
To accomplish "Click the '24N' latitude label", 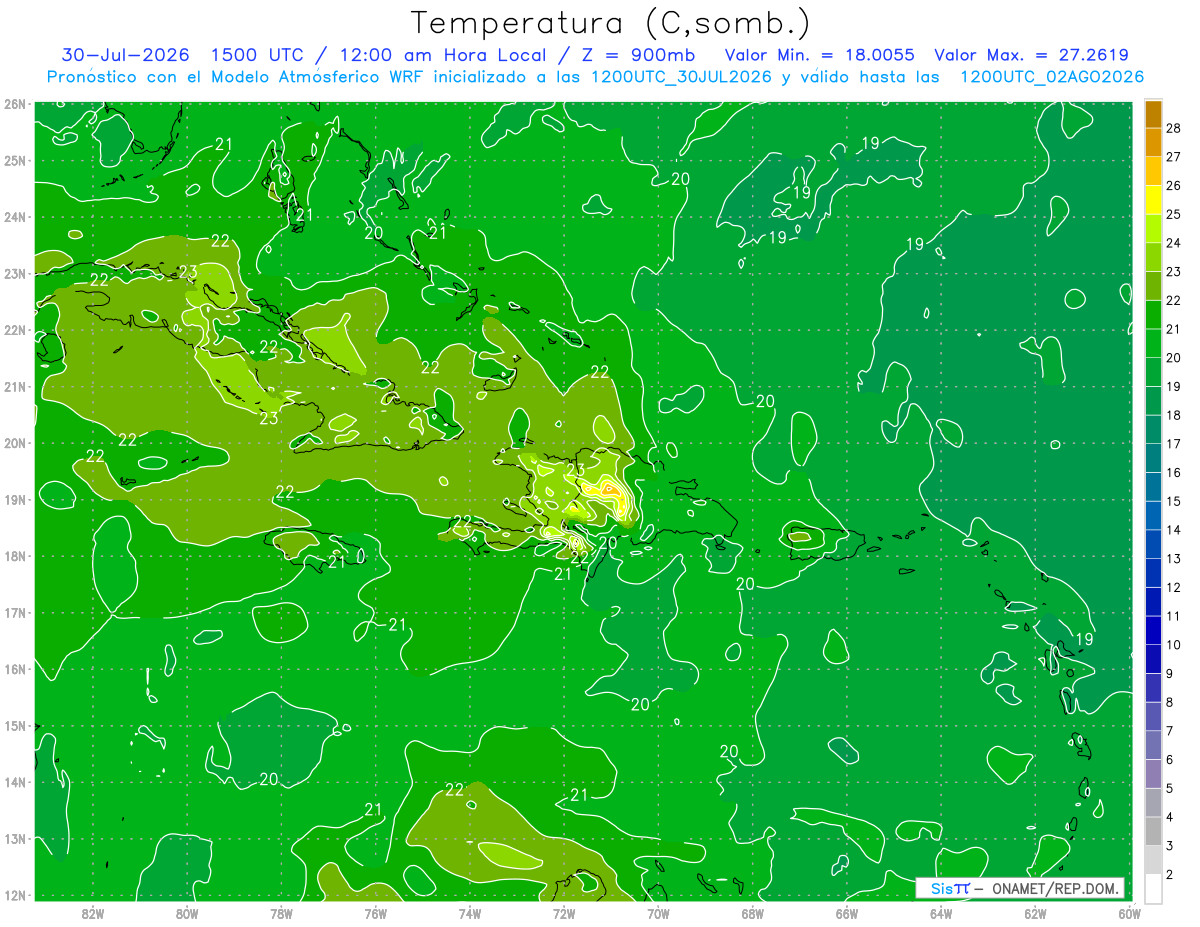I will 14,217.
